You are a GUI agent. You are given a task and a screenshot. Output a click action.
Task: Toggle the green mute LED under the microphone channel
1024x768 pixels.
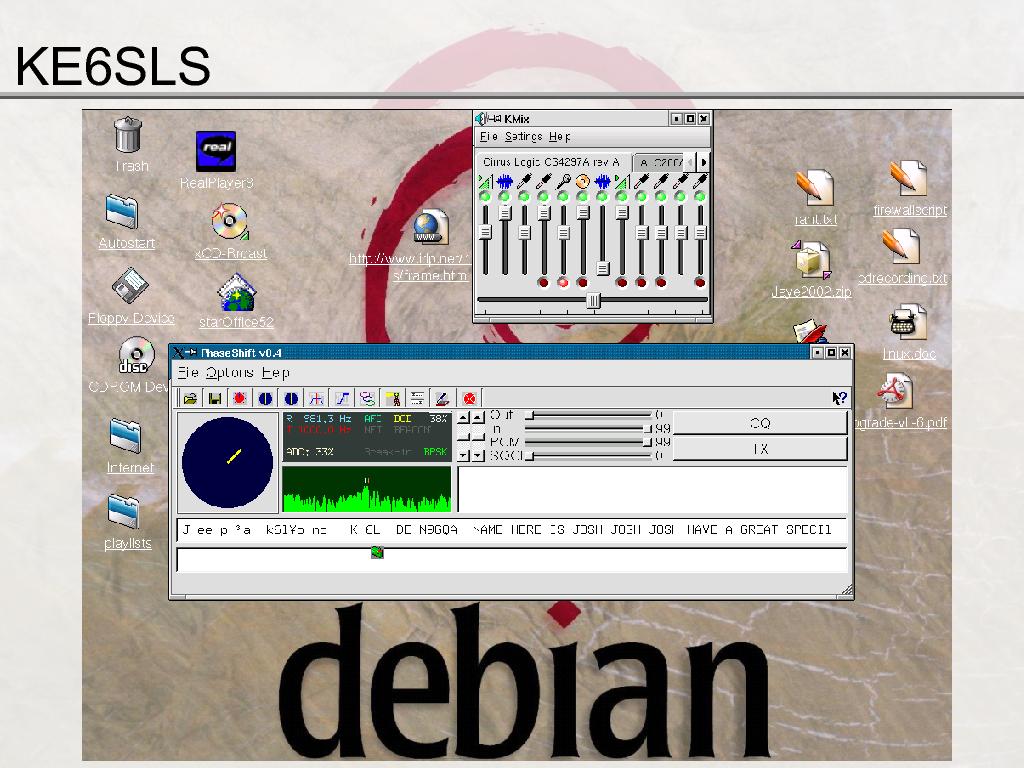563,196
